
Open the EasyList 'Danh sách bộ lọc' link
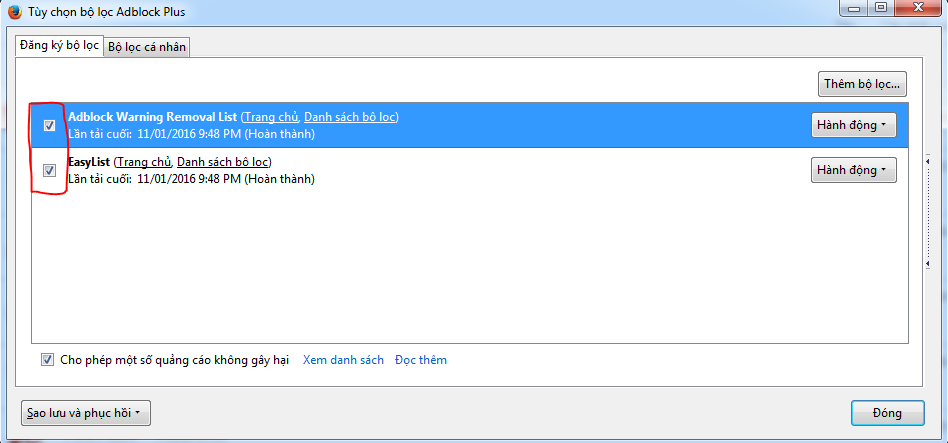[223, 162]
